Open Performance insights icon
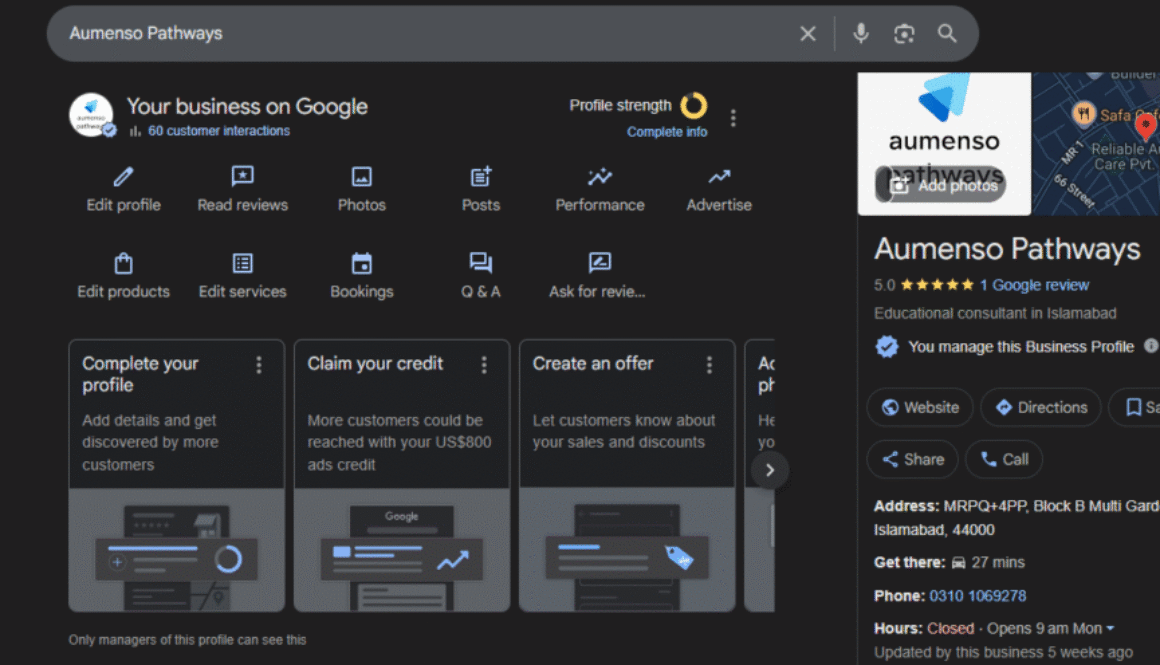This screenshot has height=665, width=1160. 599,178
